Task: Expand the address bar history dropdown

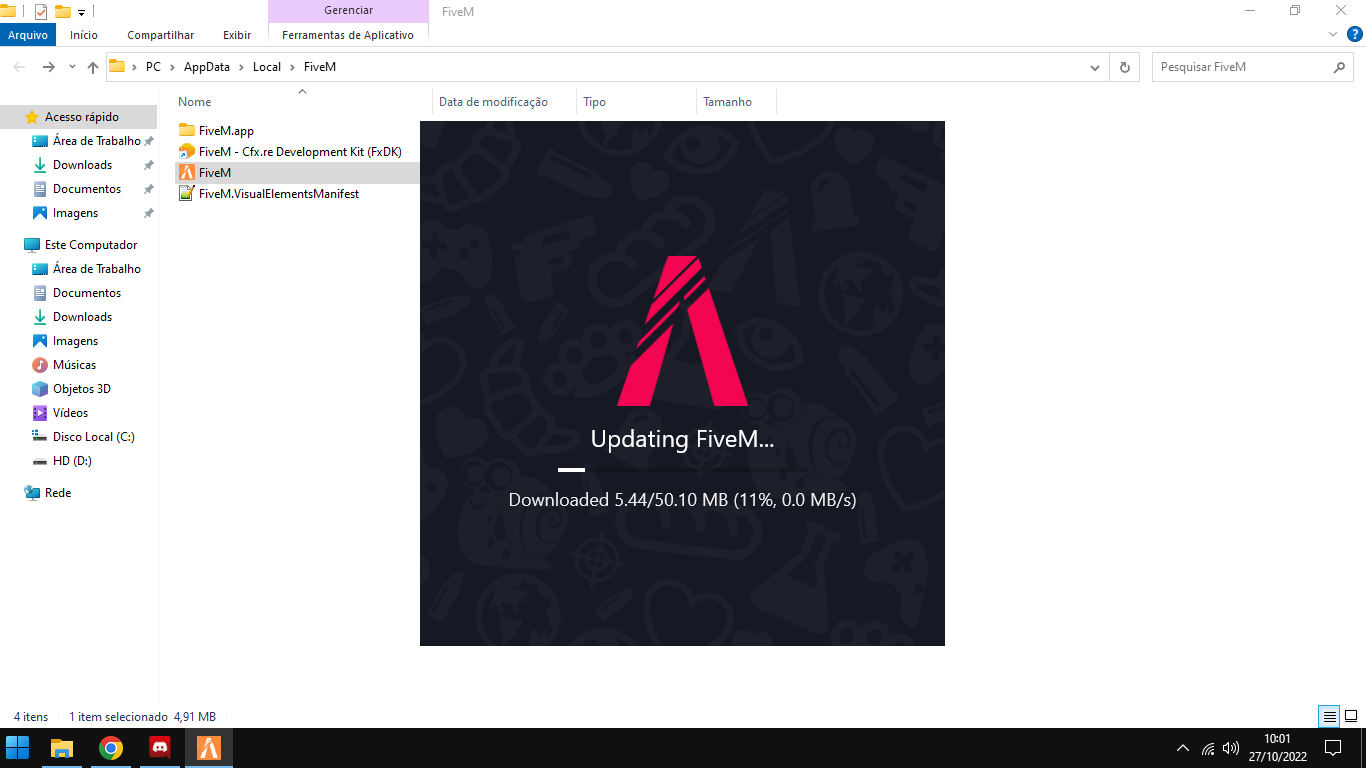Action: [1094, 67]
